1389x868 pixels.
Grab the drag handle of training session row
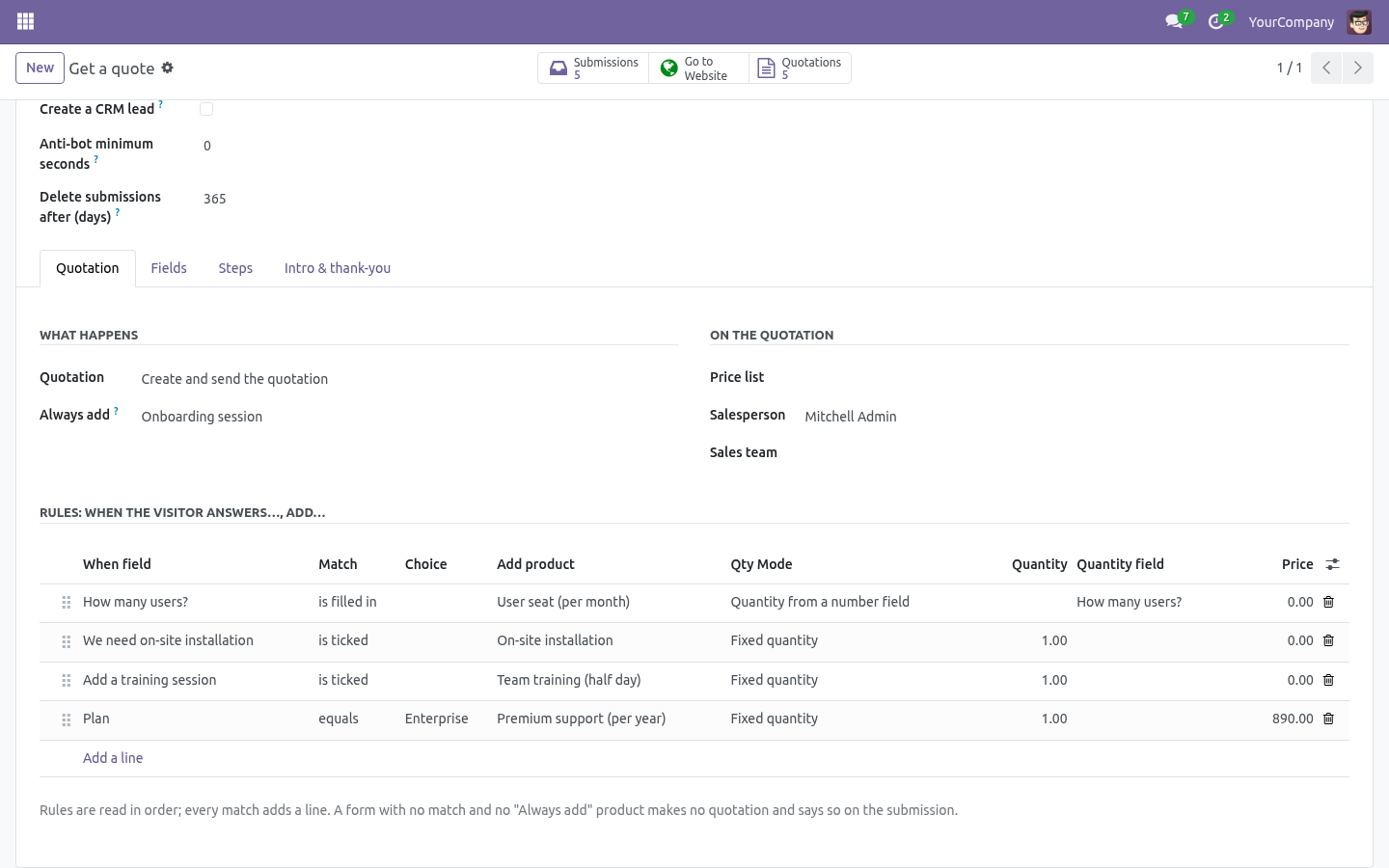click(x=67, y=681)
